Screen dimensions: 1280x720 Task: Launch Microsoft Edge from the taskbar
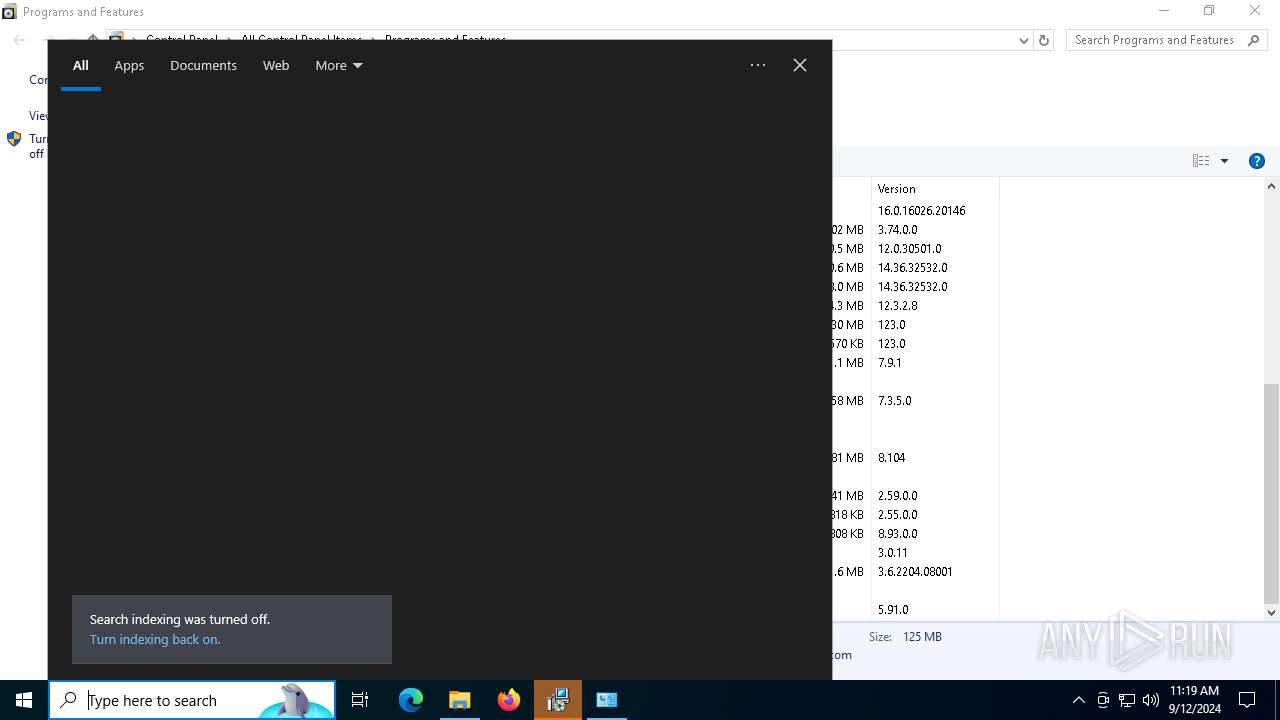click(411, 700)
